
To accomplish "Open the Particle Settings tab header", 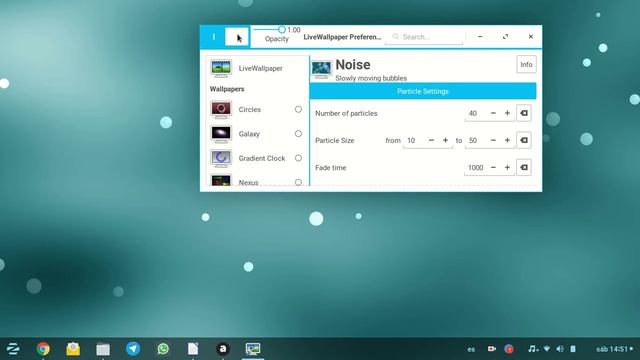I will coord(423,91).
